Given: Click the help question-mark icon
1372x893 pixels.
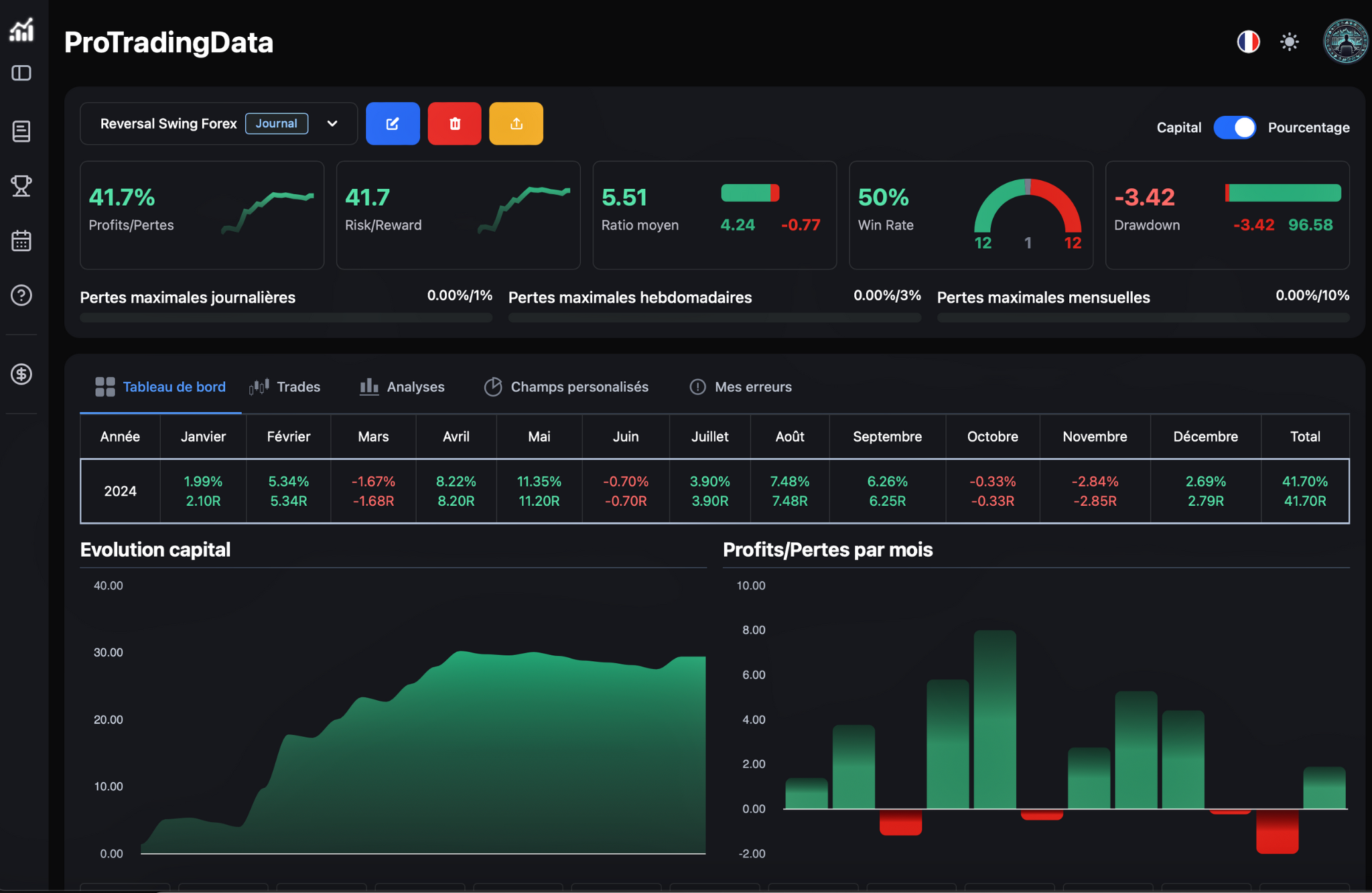Looking at the screenshot, I should coord(21,295).
